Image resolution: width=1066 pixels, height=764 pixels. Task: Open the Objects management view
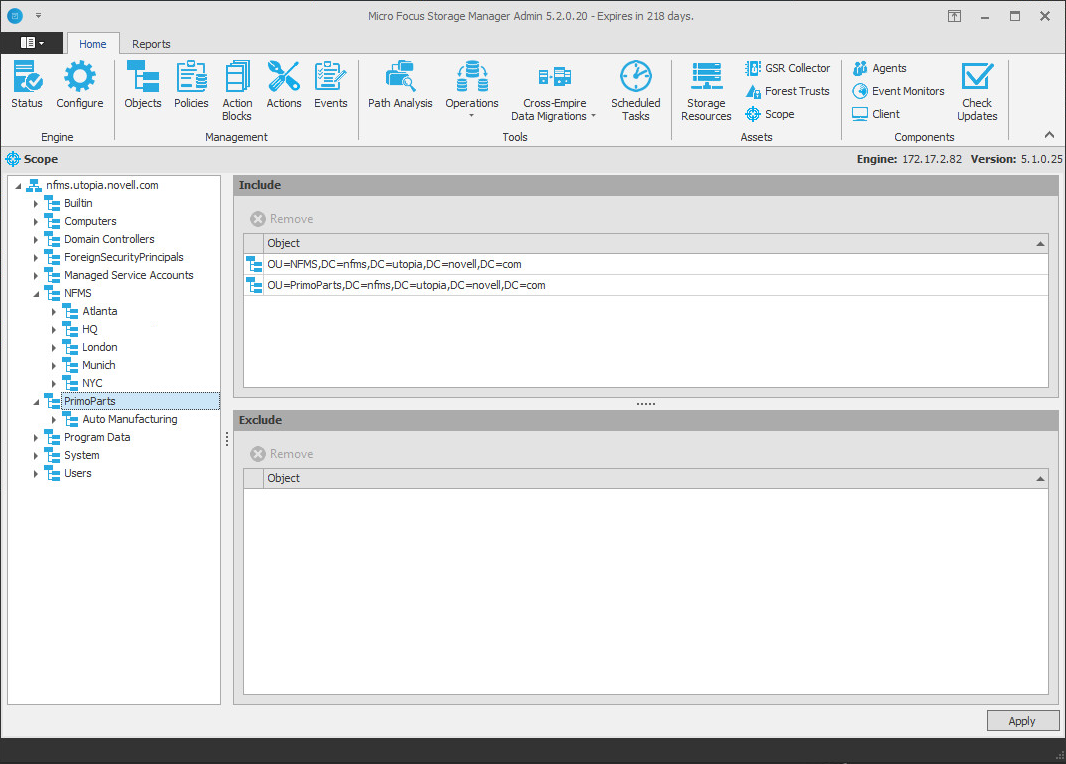click(143, 85)
